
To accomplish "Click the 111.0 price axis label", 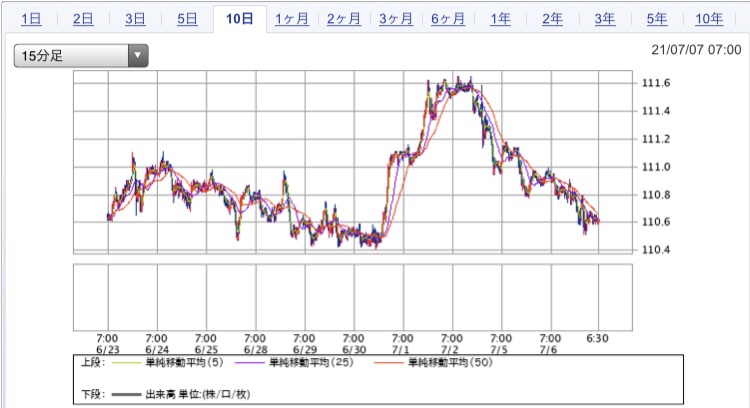I will point(656,167).
